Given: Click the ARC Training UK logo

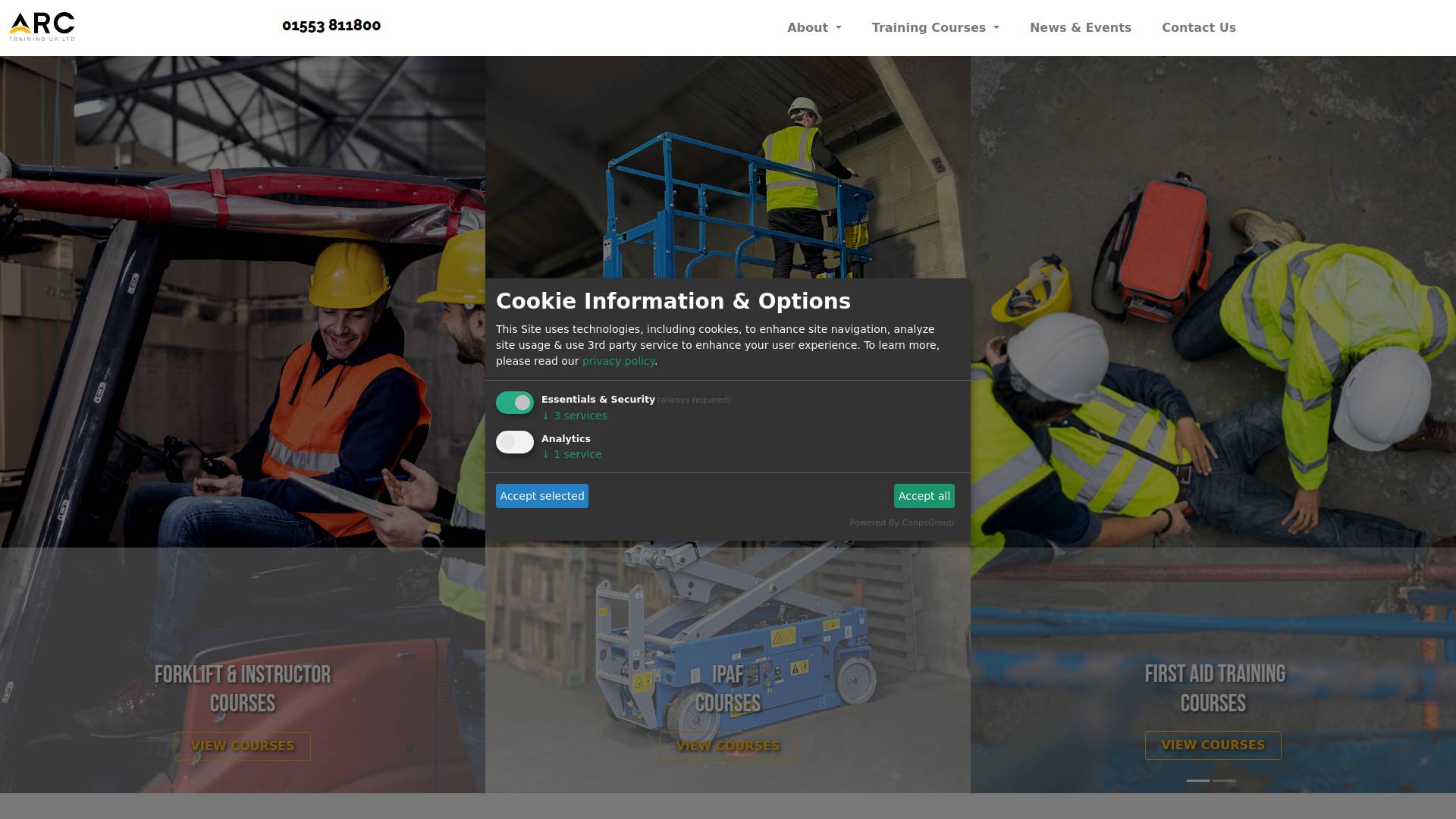Looking at the screenshot, I should click(x=42, y=25).
